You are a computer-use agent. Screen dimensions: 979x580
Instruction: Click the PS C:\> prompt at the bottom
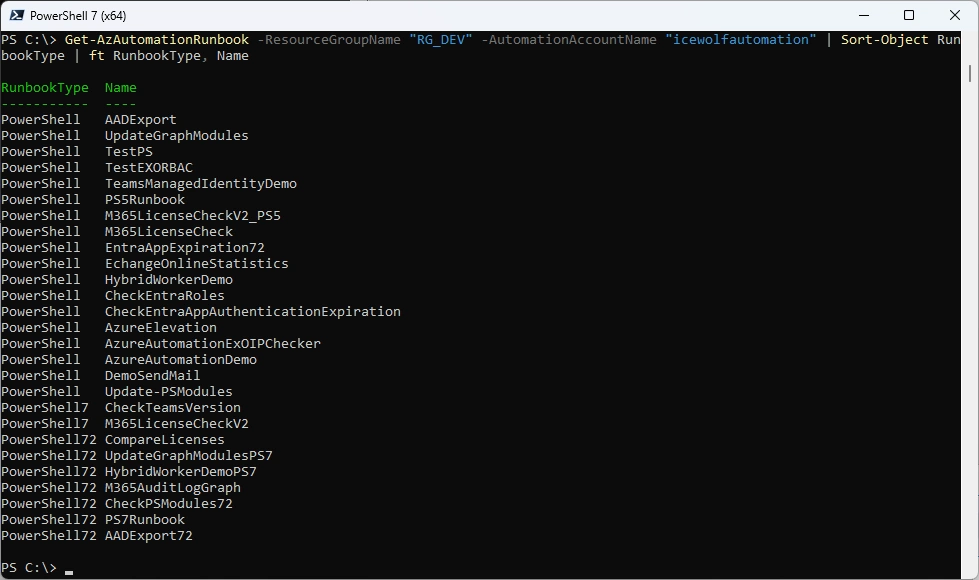point(29,568)
